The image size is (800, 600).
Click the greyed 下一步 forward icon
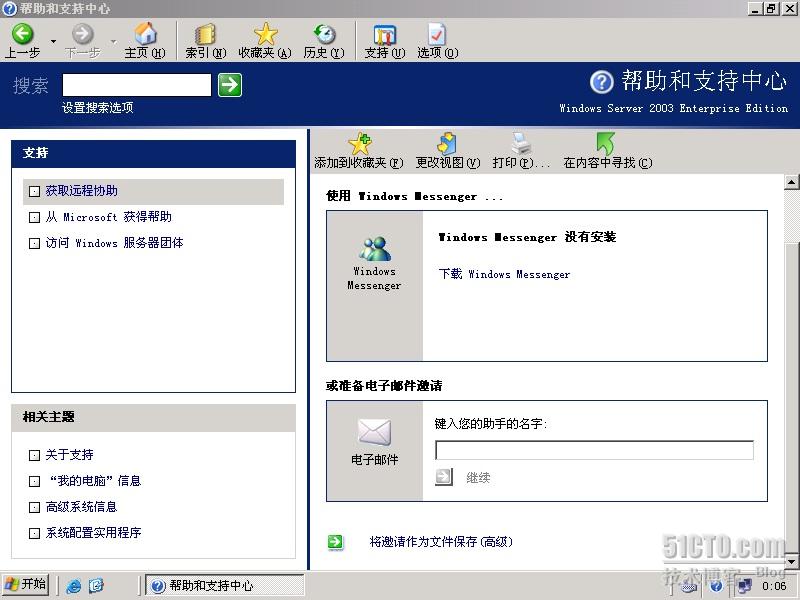click(82, 34)
